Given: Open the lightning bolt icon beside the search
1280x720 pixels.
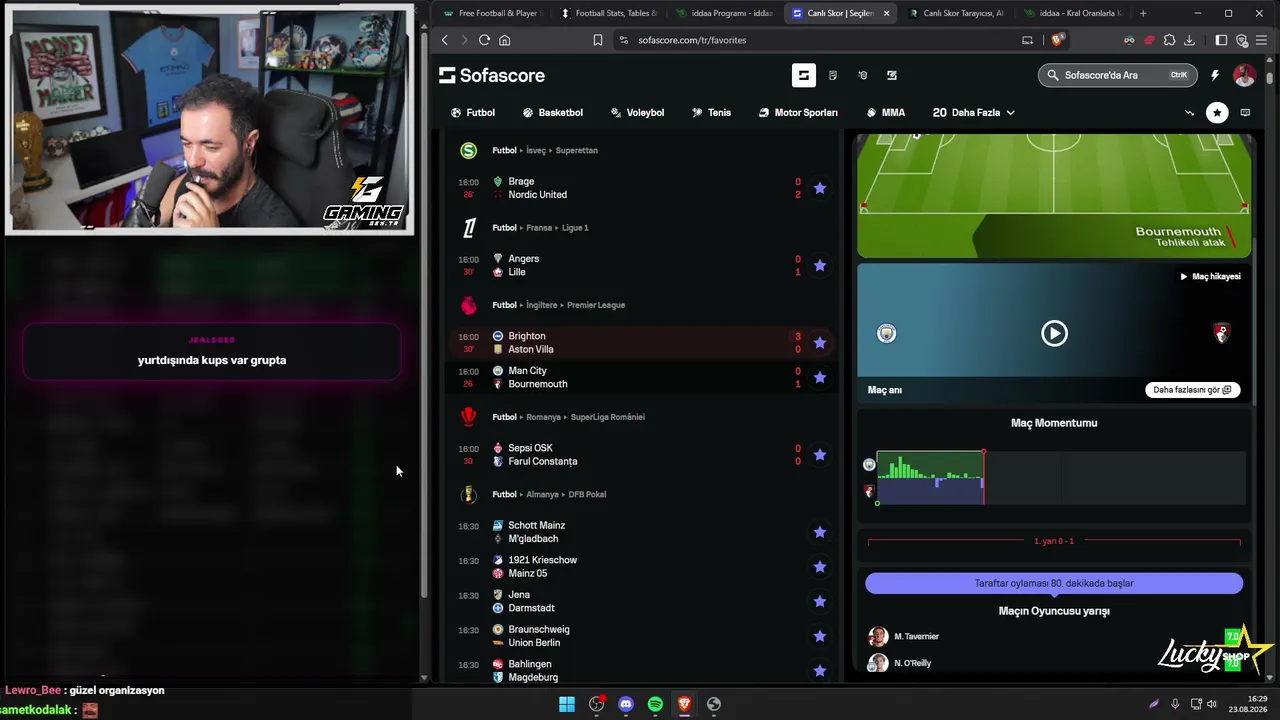Looking at the screenshot, I should tap(1215, 75).
